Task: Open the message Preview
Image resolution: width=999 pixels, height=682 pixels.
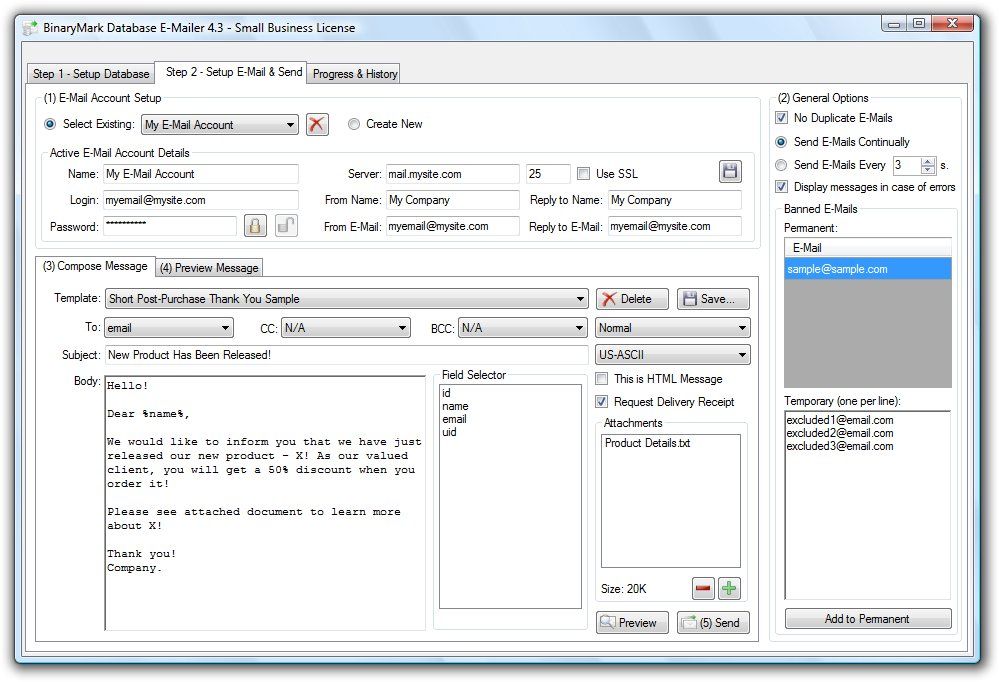Action: click(x=631, y=622)
